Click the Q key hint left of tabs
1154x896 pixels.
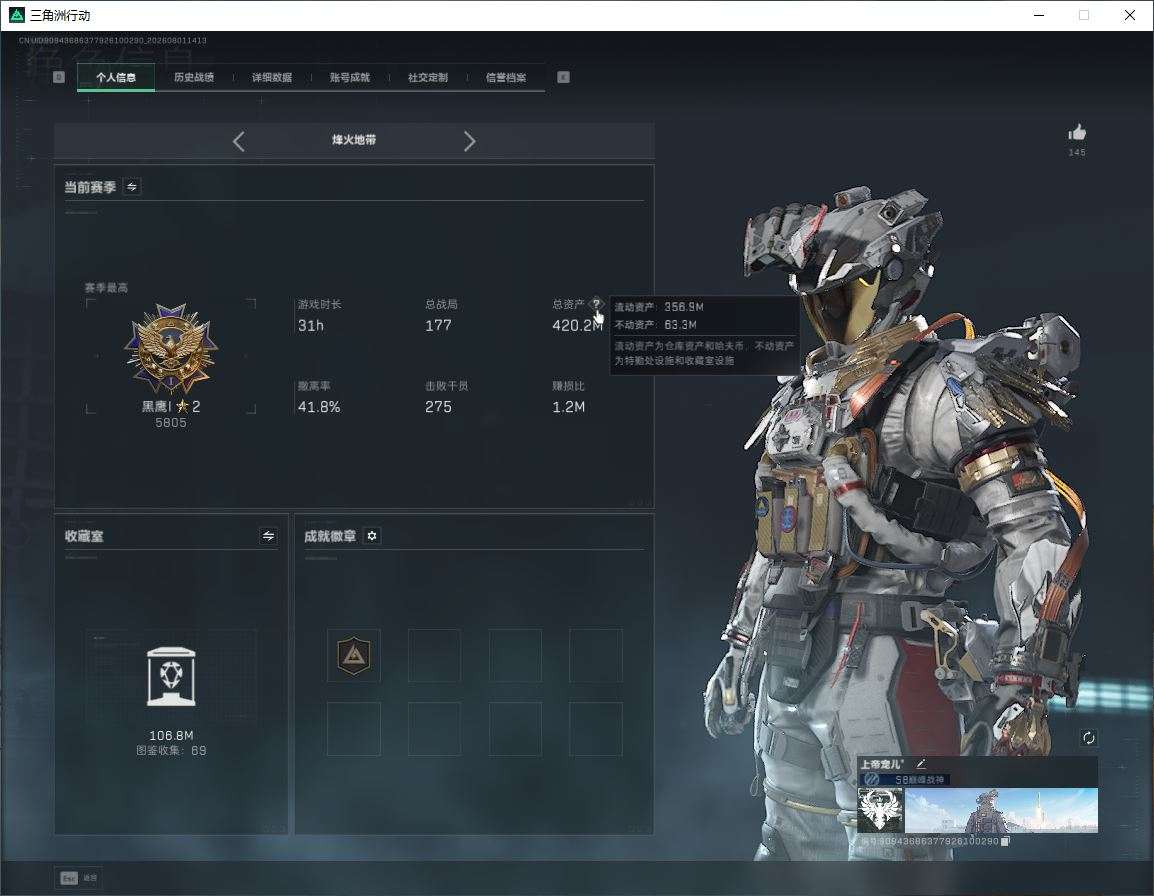click(59, 77)
